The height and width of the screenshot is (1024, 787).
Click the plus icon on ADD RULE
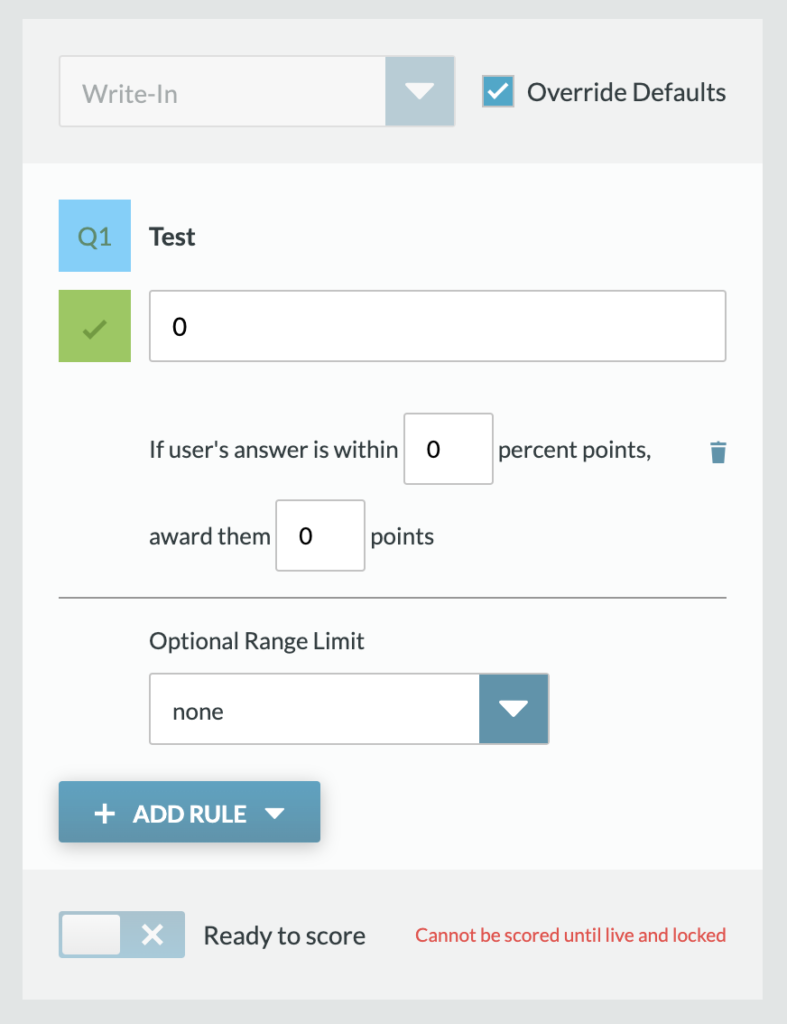click(x=104, y=814)
